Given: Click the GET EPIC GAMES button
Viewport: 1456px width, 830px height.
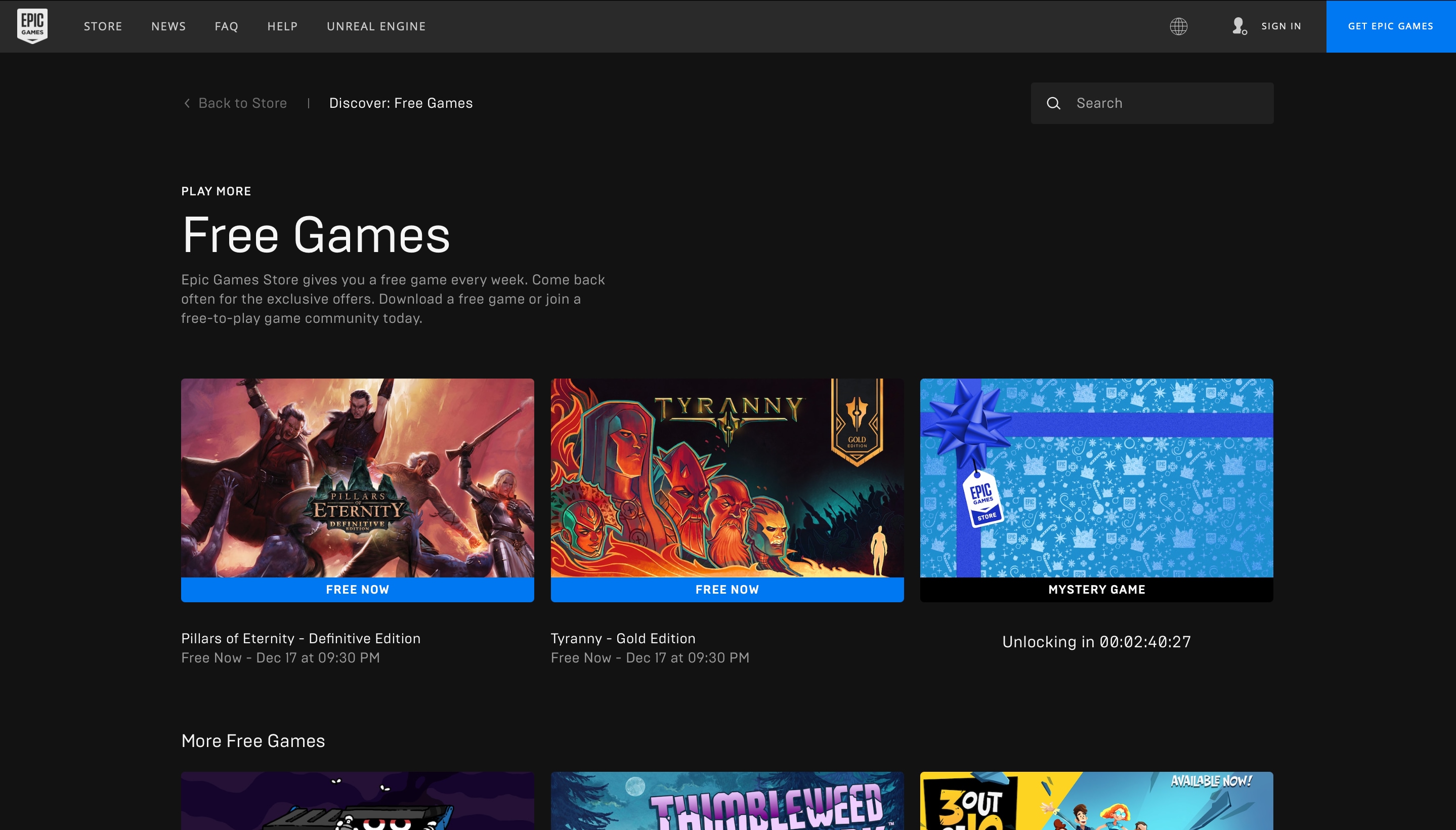Looking at the screenshot, I should click(x=1391, y=26).
